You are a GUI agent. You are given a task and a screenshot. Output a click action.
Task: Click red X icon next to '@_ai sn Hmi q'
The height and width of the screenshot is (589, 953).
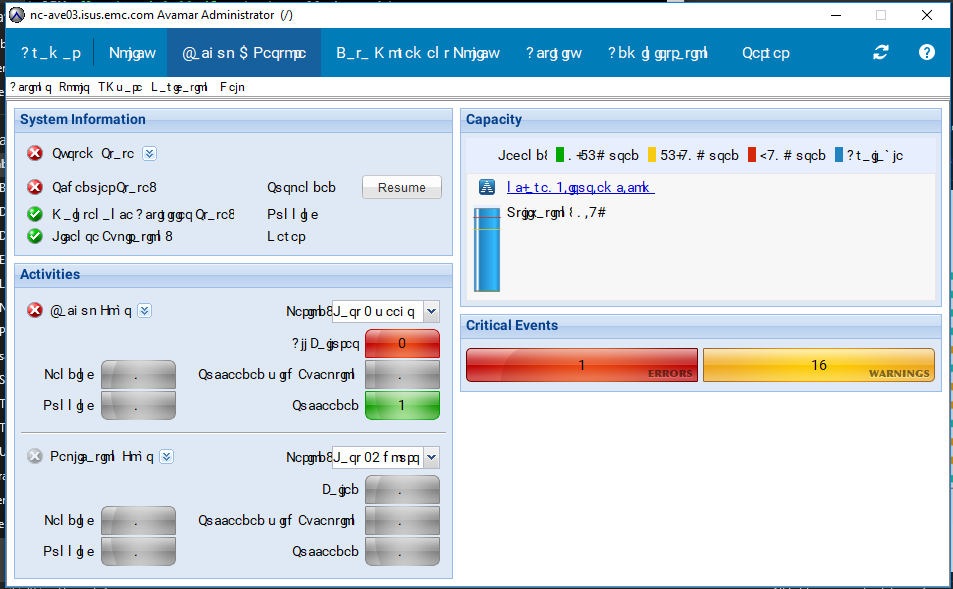click(x=35, y=311)
